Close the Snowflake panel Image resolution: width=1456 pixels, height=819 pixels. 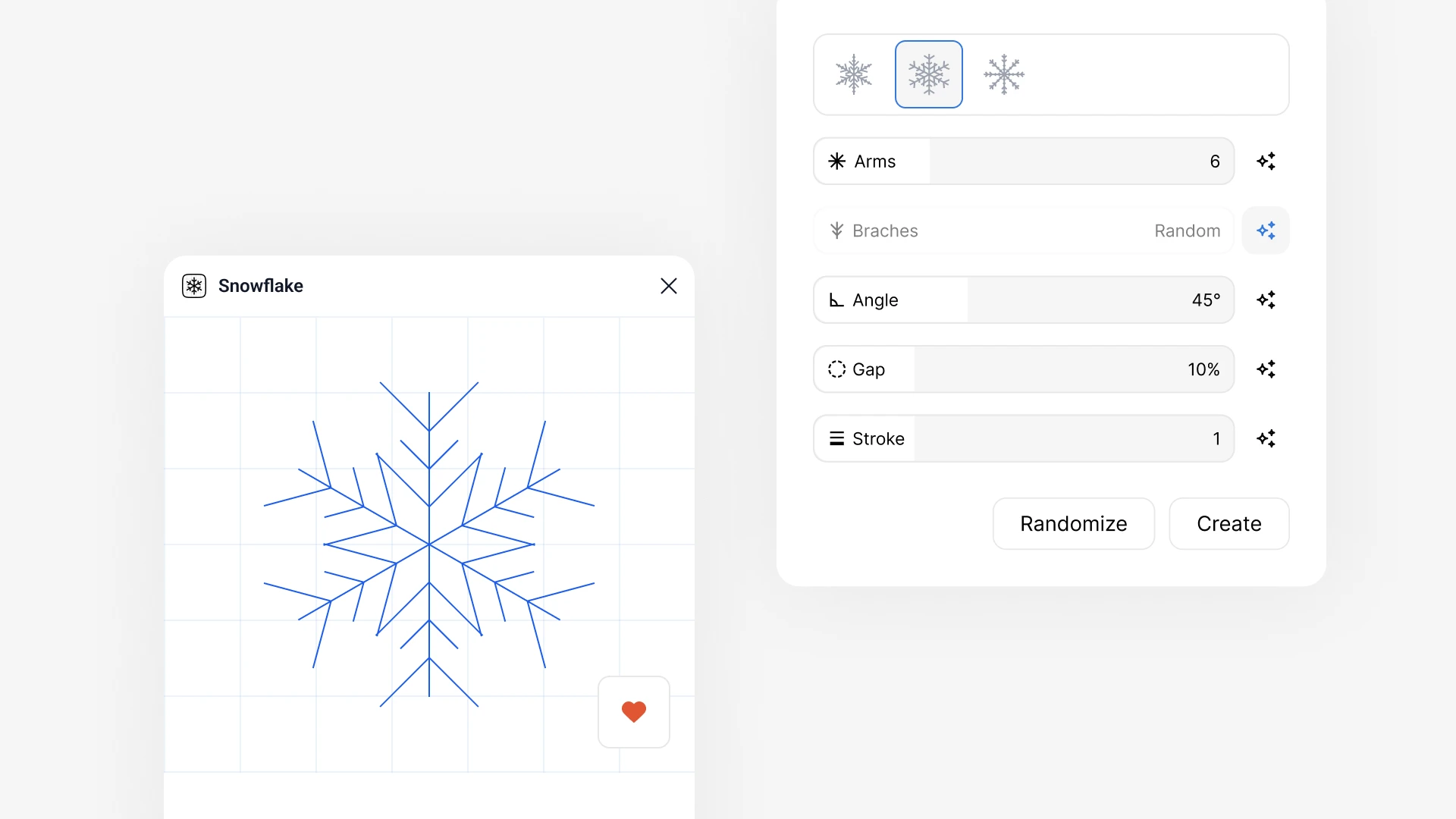[x=669, y=286]
